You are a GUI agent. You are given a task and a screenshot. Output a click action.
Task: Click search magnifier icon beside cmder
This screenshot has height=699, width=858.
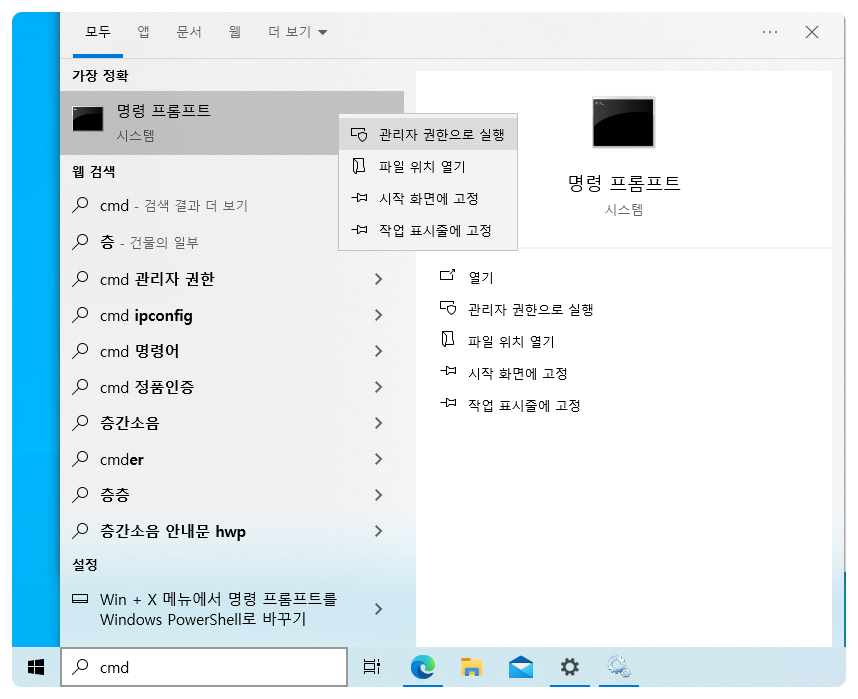click(x=80, y=459)
